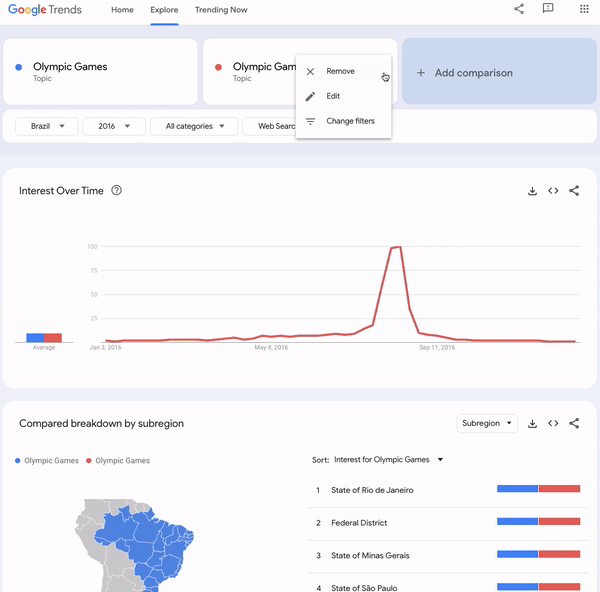Click the share icon in top header
This screenshot has height=592, width=600.
(518, 9)
